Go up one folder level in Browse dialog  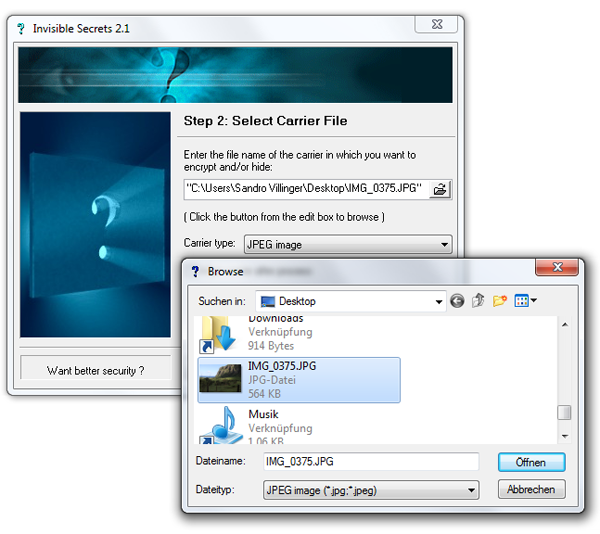(x=478, y=301)
